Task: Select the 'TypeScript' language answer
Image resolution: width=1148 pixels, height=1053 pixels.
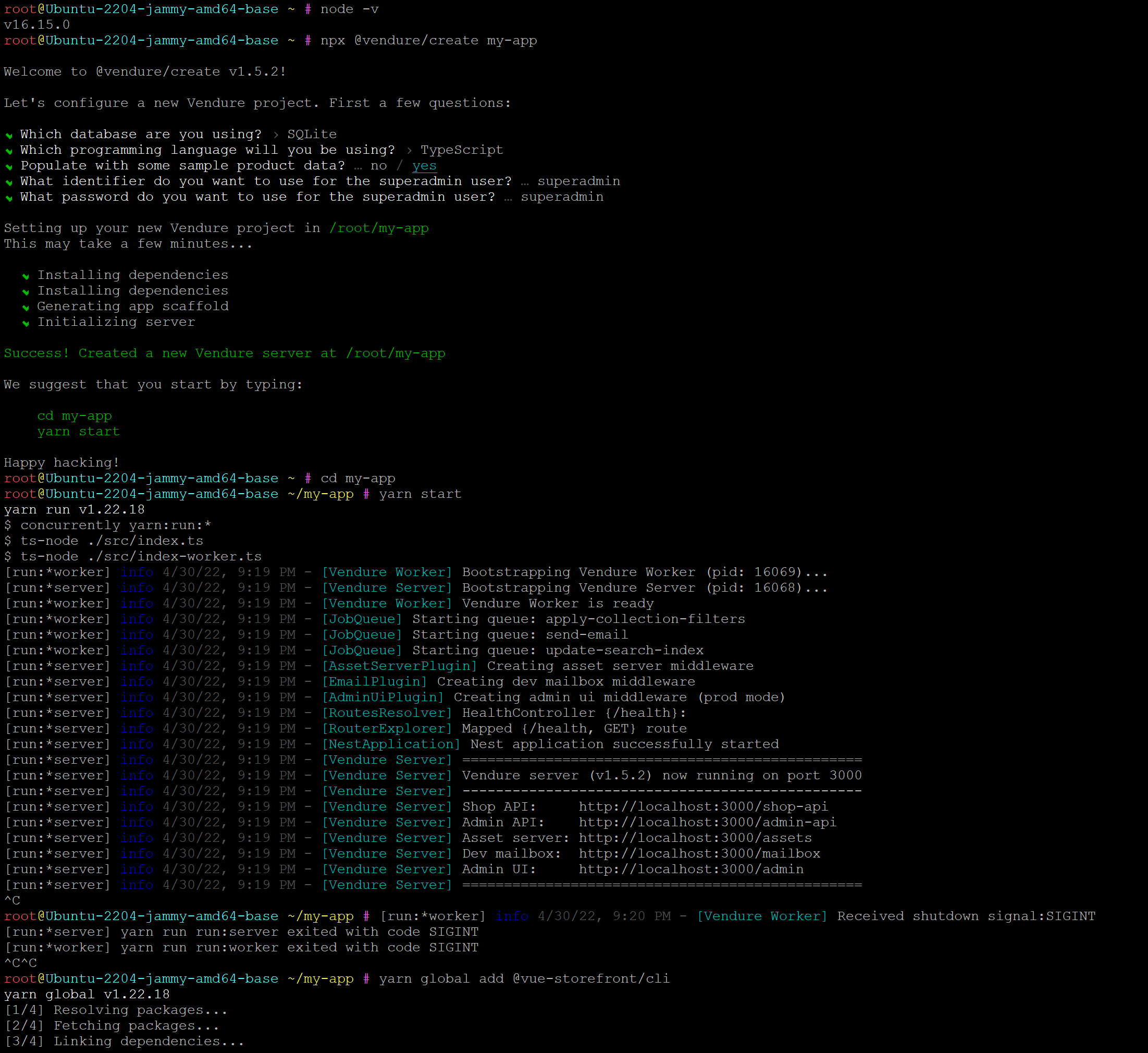Action: point(462,150)
